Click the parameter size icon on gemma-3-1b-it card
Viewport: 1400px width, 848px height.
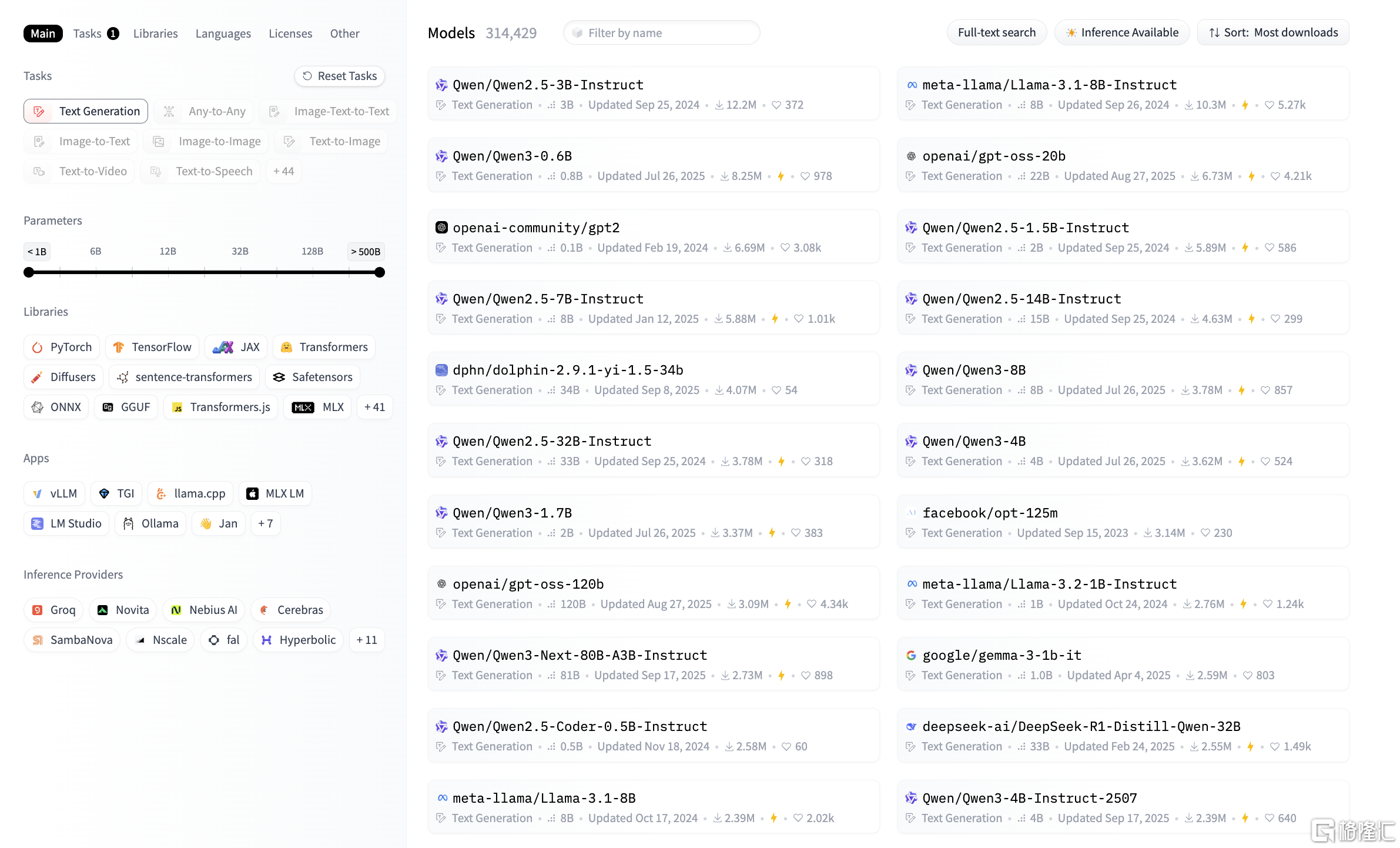(x=1021, y=676)
